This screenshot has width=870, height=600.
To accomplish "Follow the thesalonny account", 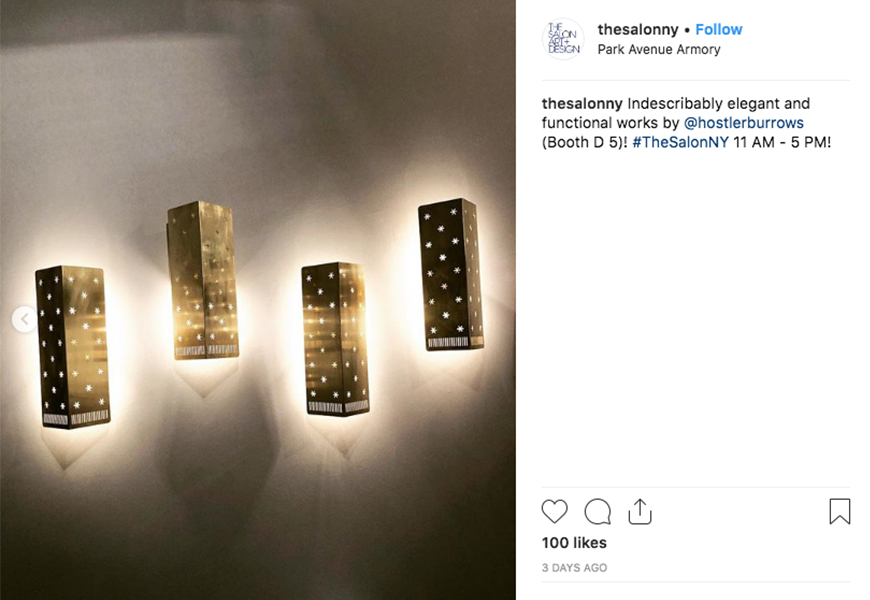I will click(719, 29).
